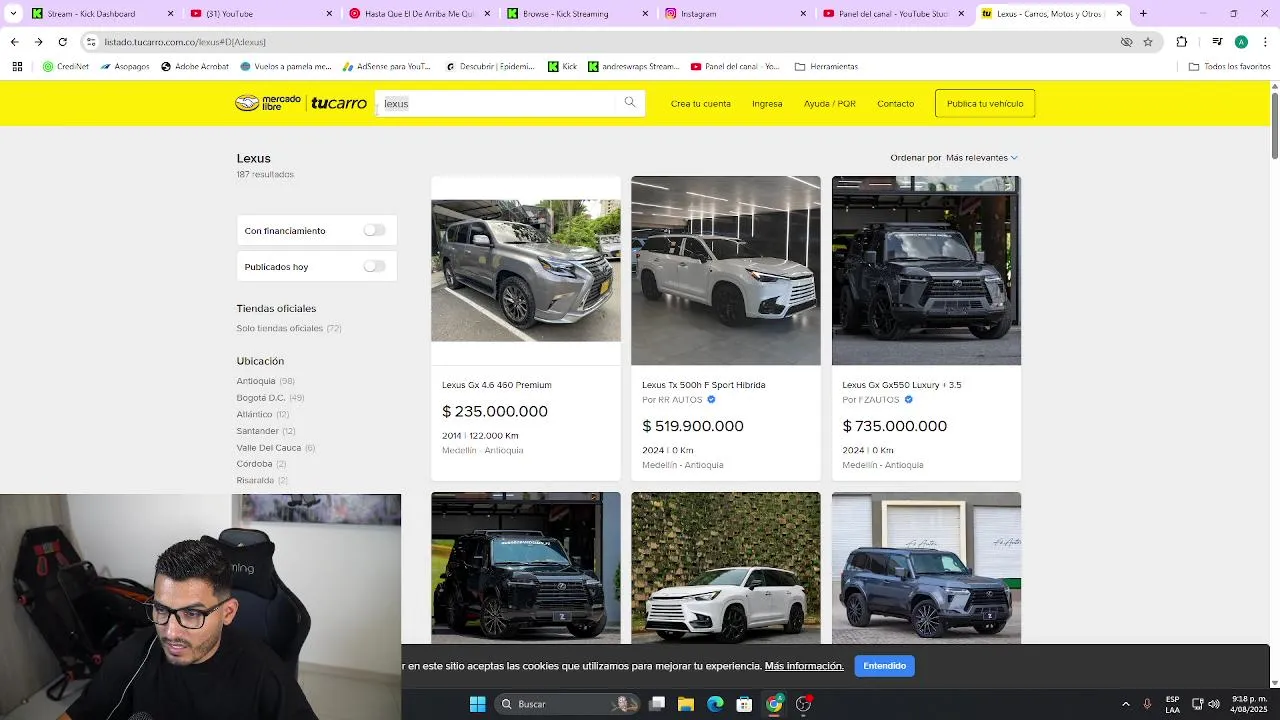Viewport: 1280px width, 720px height.
Task: Open Microsoft Edge from taskbar
Action: (x=715, y=704)
